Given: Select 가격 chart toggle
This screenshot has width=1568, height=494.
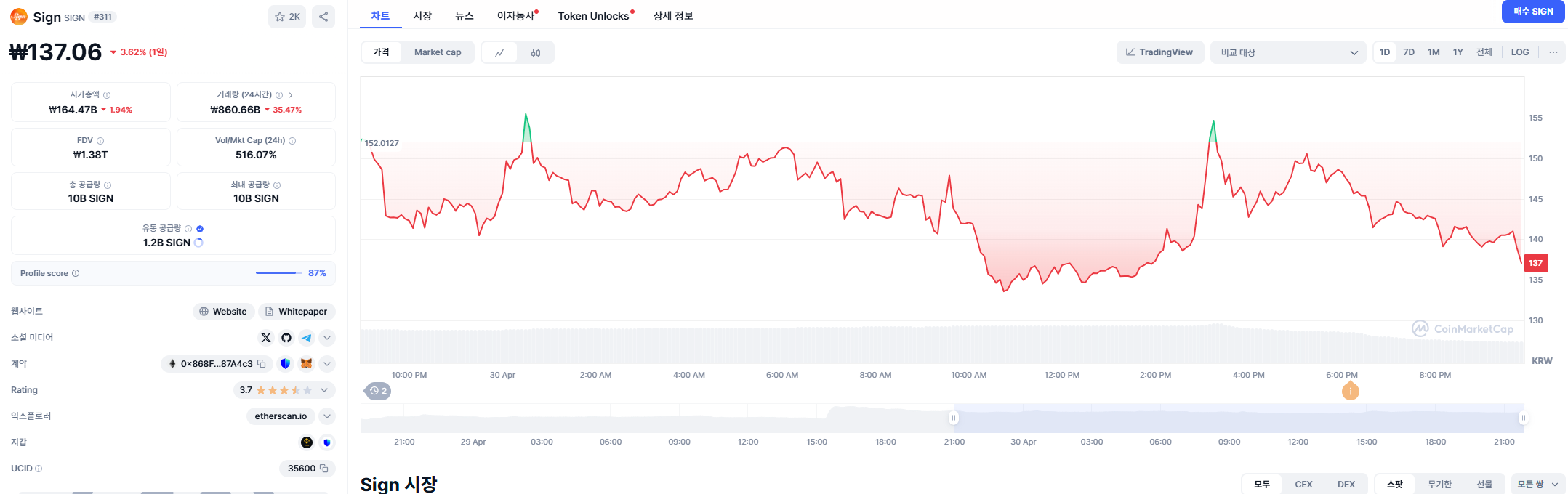Looking at the screenshot, I should tap(382, 52).
